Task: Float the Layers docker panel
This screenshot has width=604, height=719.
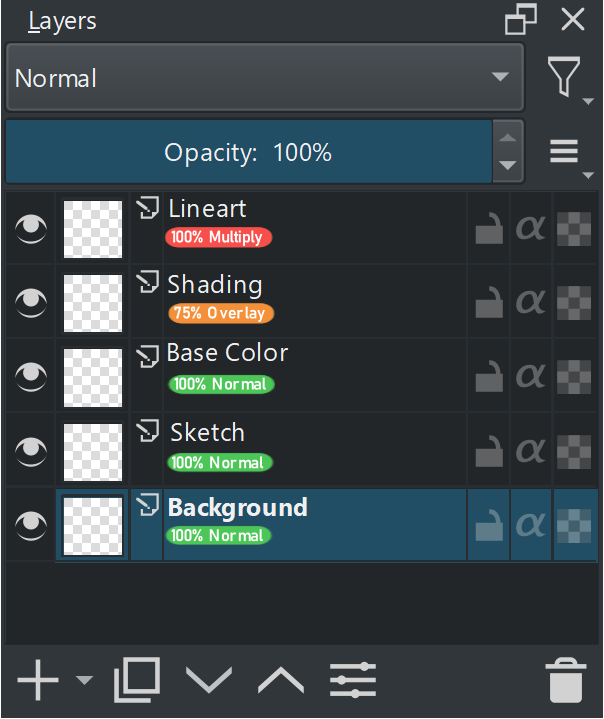Action: [521, 19]
